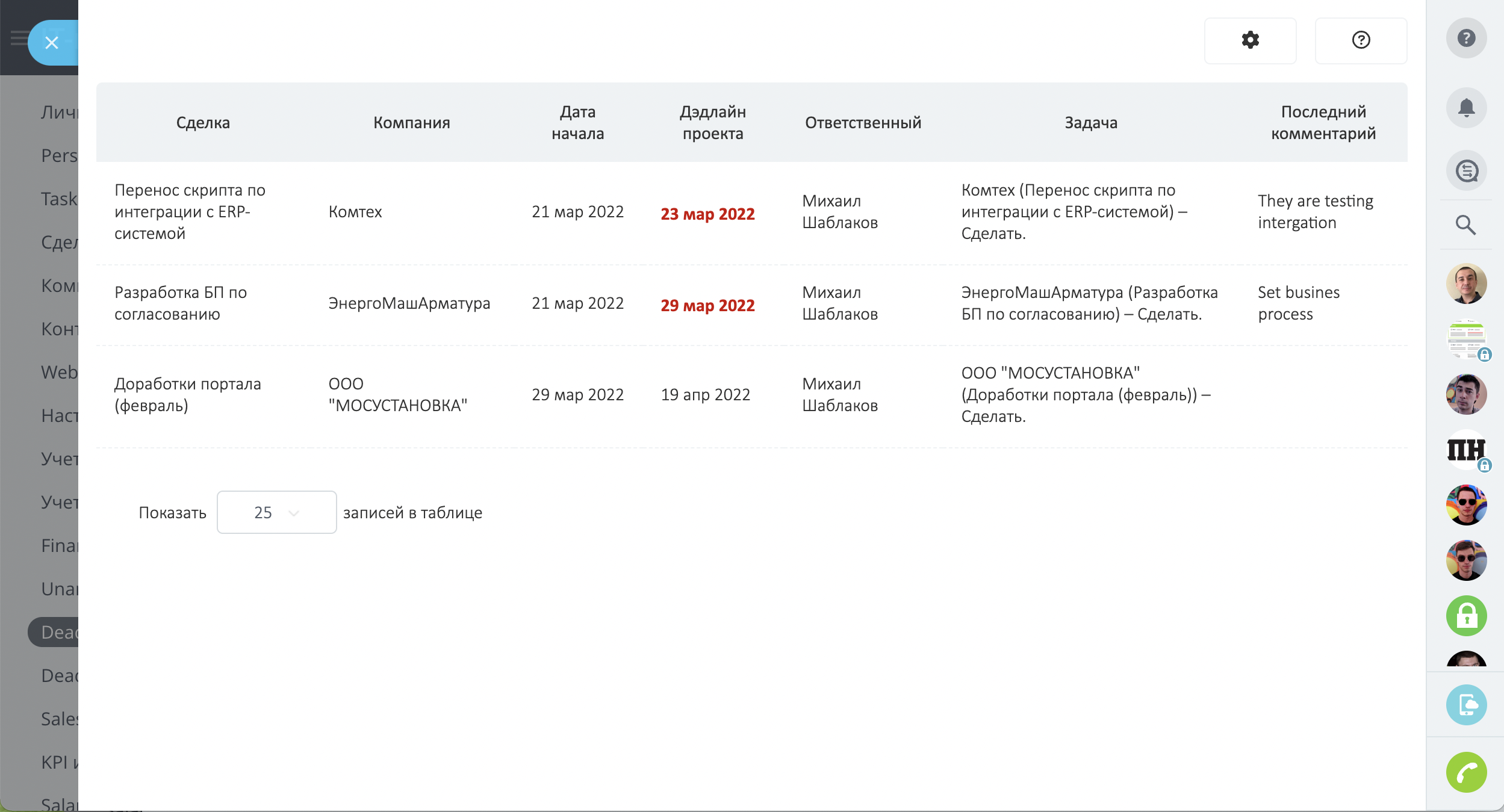
Task: Open the green lock chat icon
Action: point(1466,616)
